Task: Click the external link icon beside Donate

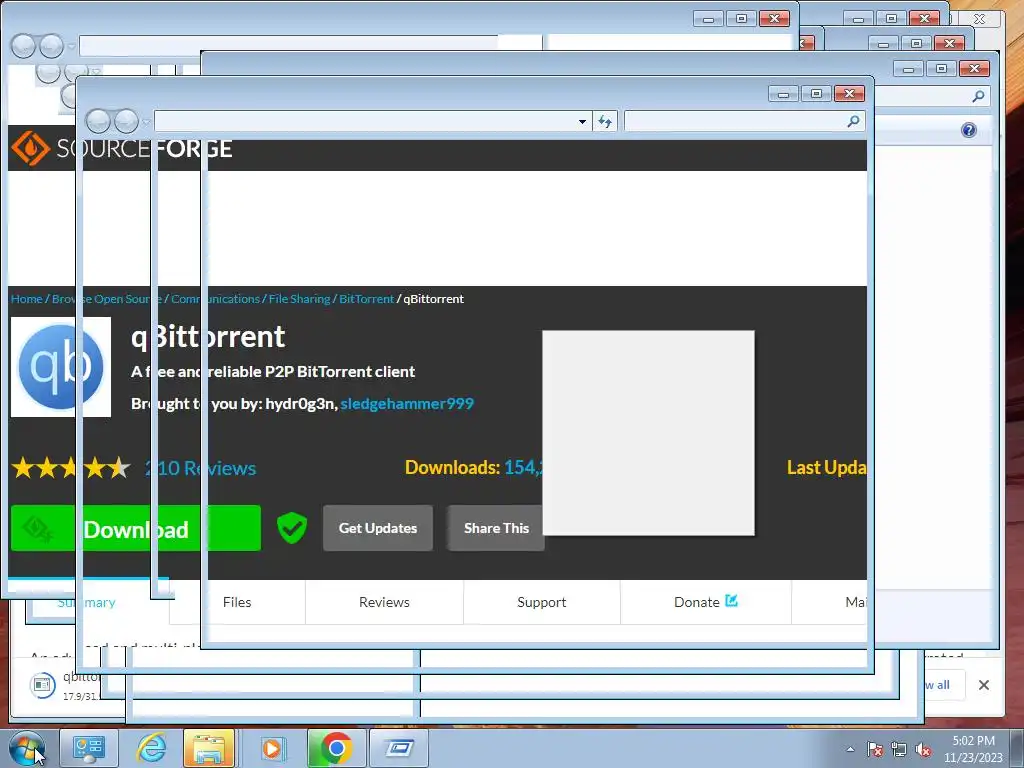Action: pos(731,600)
